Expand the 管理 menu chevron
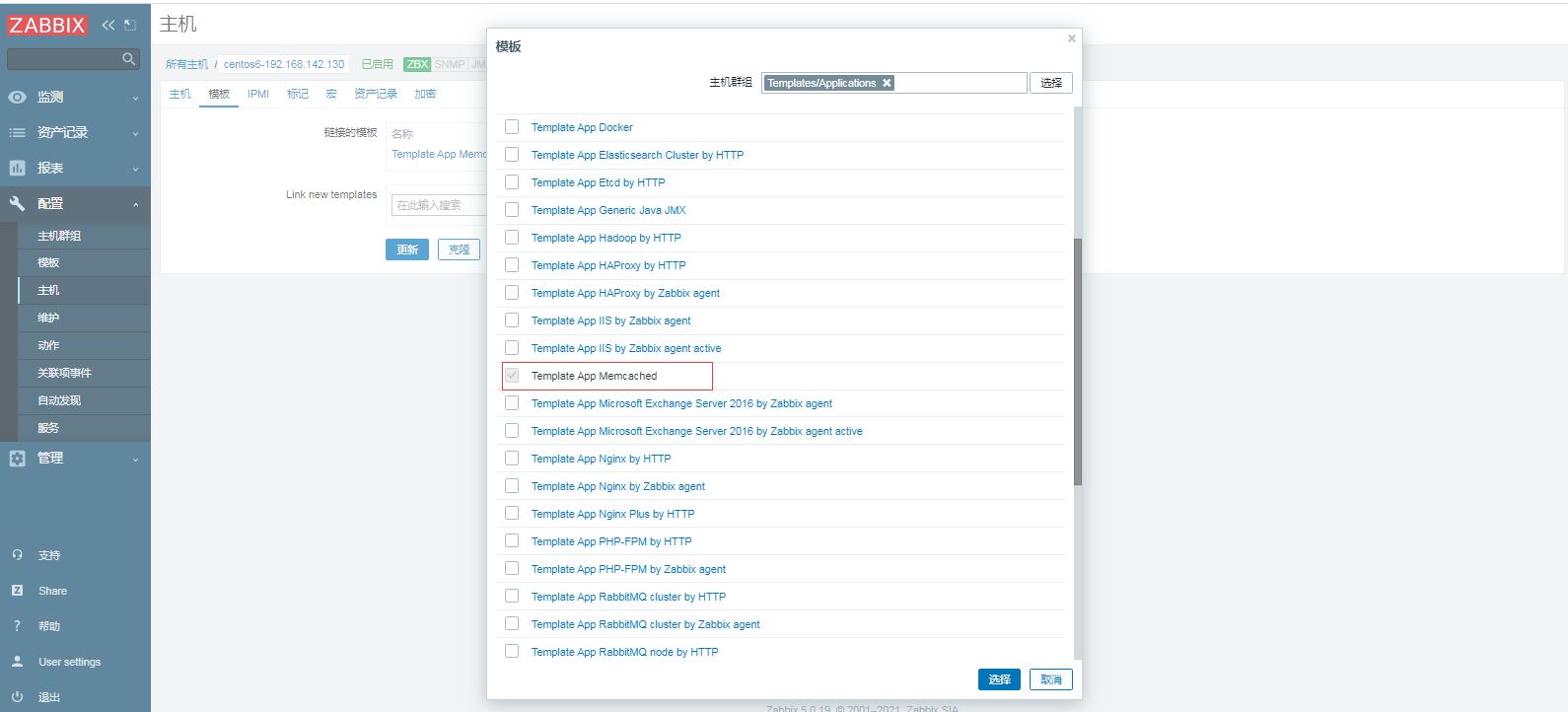 pyautogui.click(x=135, y=459)
